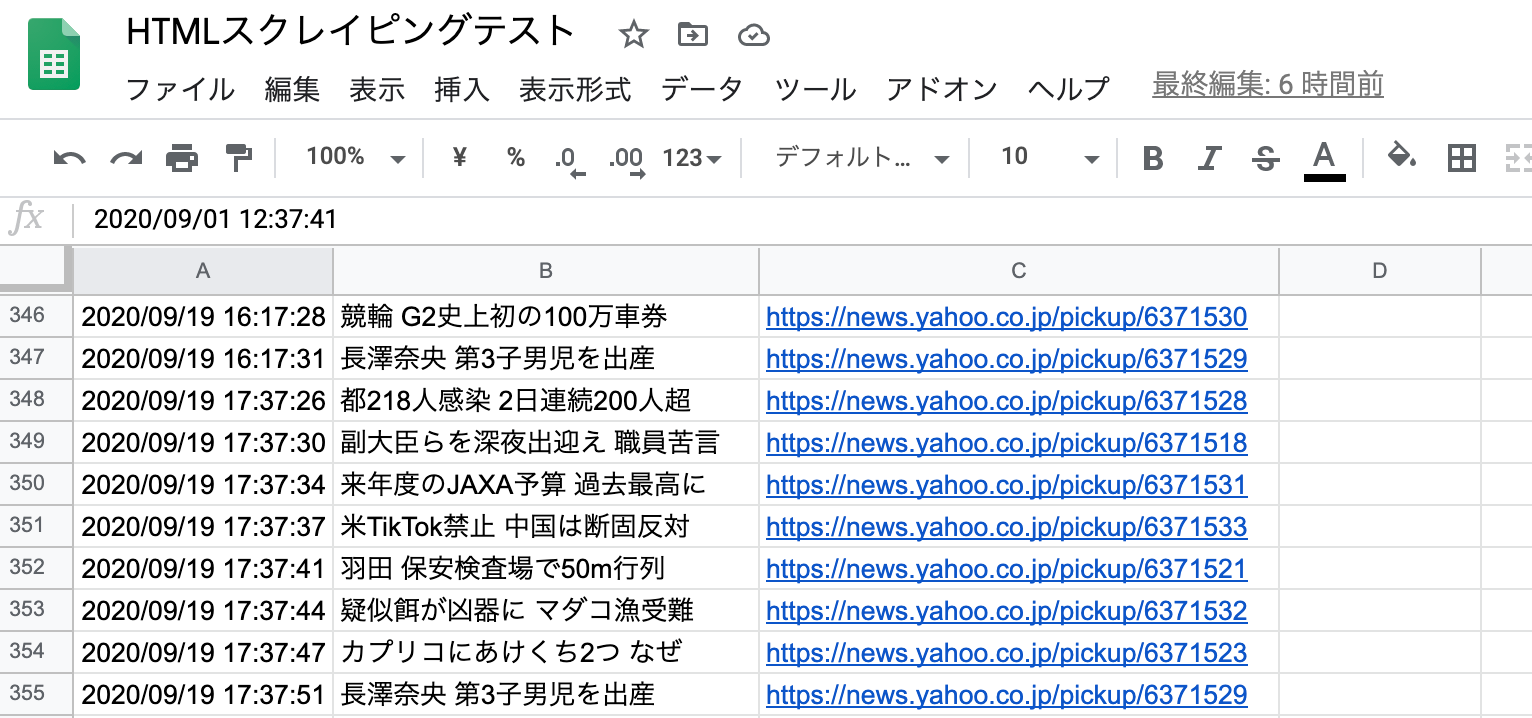The image size is (1532, 718).
Task: Toggle italic formatting
Action: click(x=1208, y=157)
